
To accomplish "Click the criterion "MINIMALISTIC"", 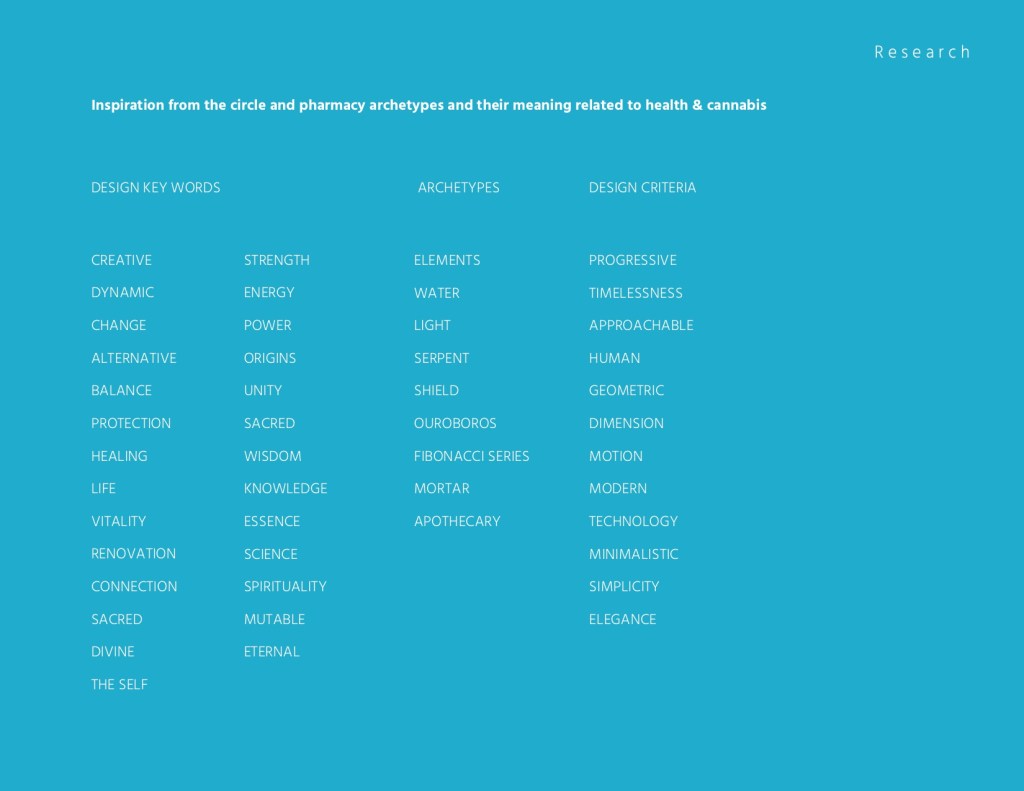I will click(633, 554).
